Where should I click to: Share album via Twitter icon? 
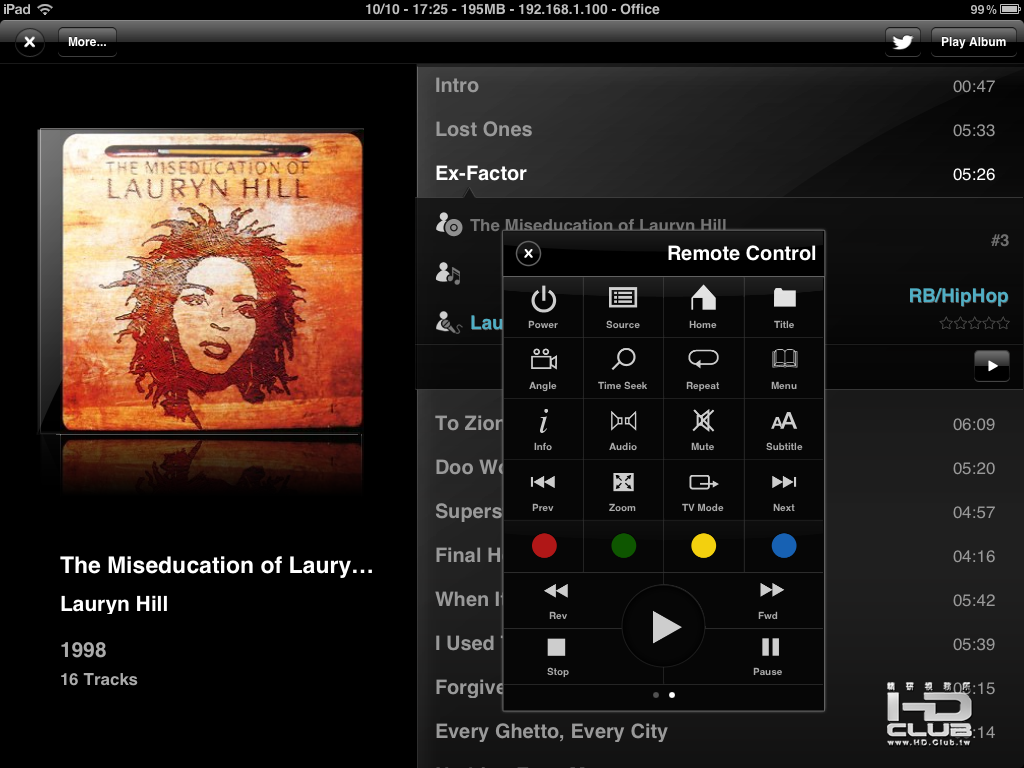coord(903,42)
